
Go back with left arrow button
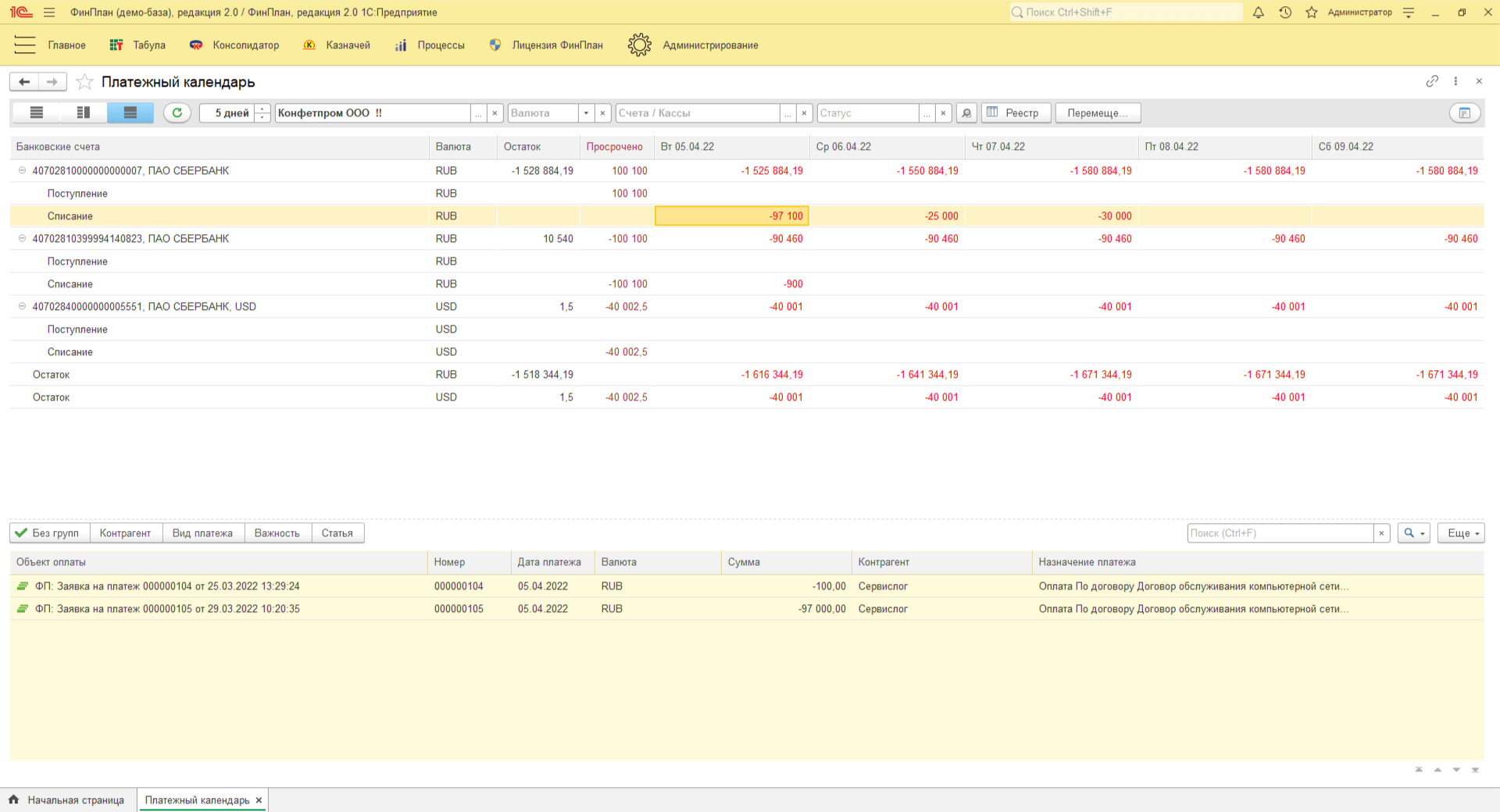(24, 82)
